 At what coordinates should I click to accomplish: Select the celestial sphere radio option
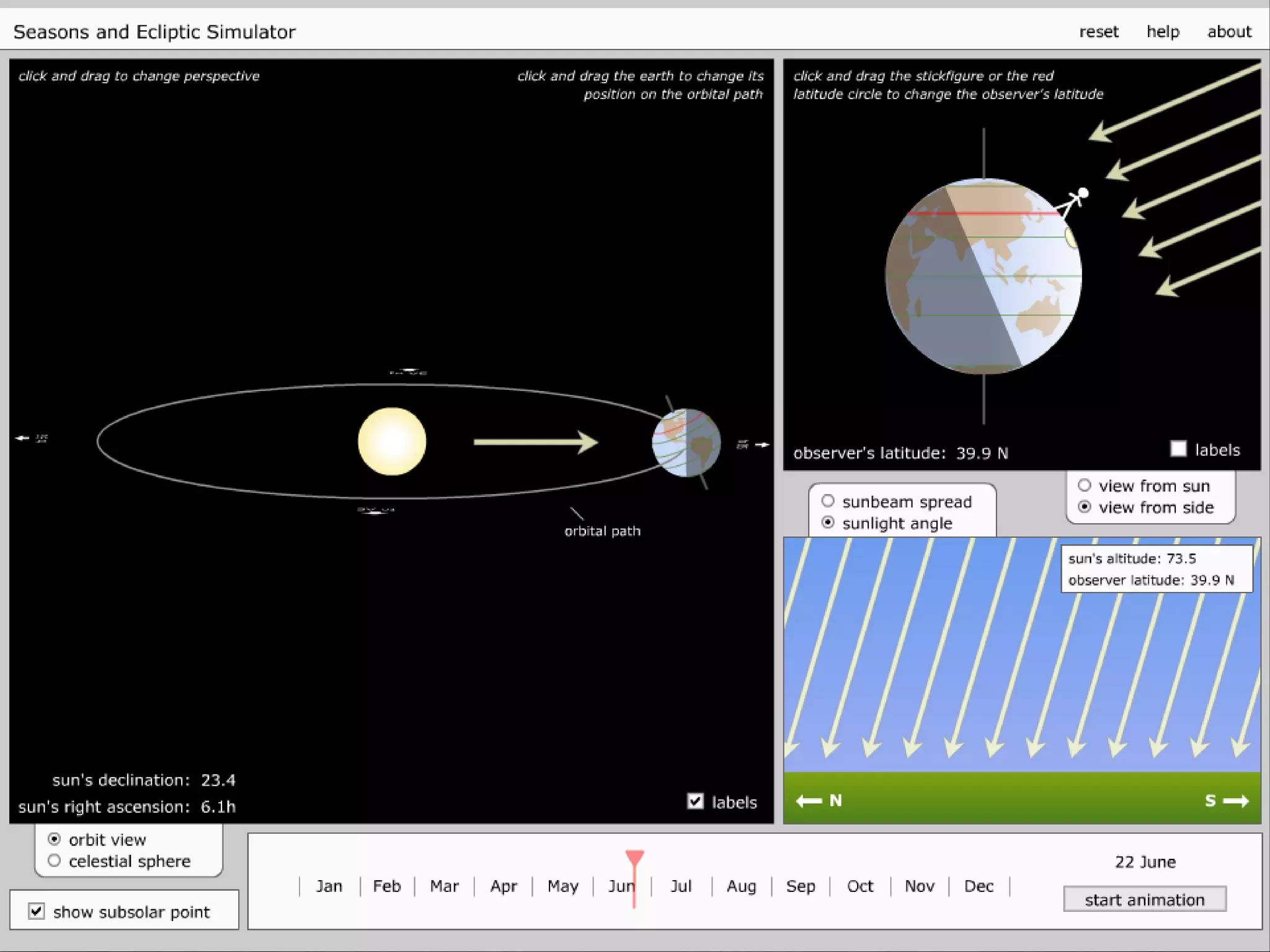(55, 861)
